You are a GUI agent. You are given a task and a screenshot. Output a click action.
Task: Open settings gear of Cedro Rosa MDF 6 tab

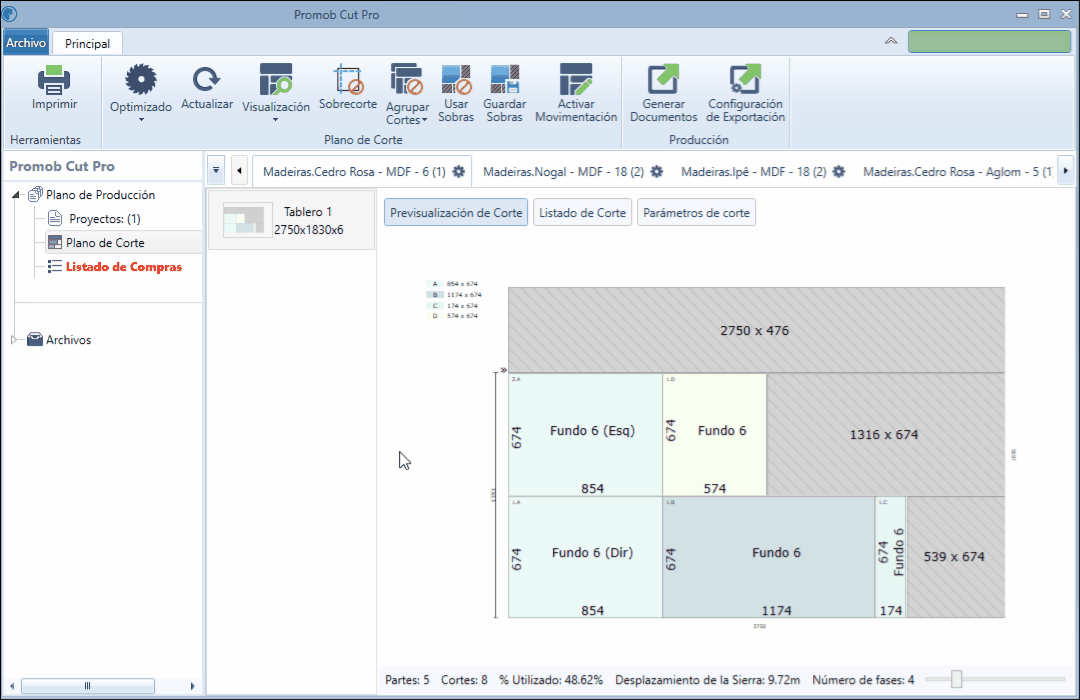click(x=459, y=172)
